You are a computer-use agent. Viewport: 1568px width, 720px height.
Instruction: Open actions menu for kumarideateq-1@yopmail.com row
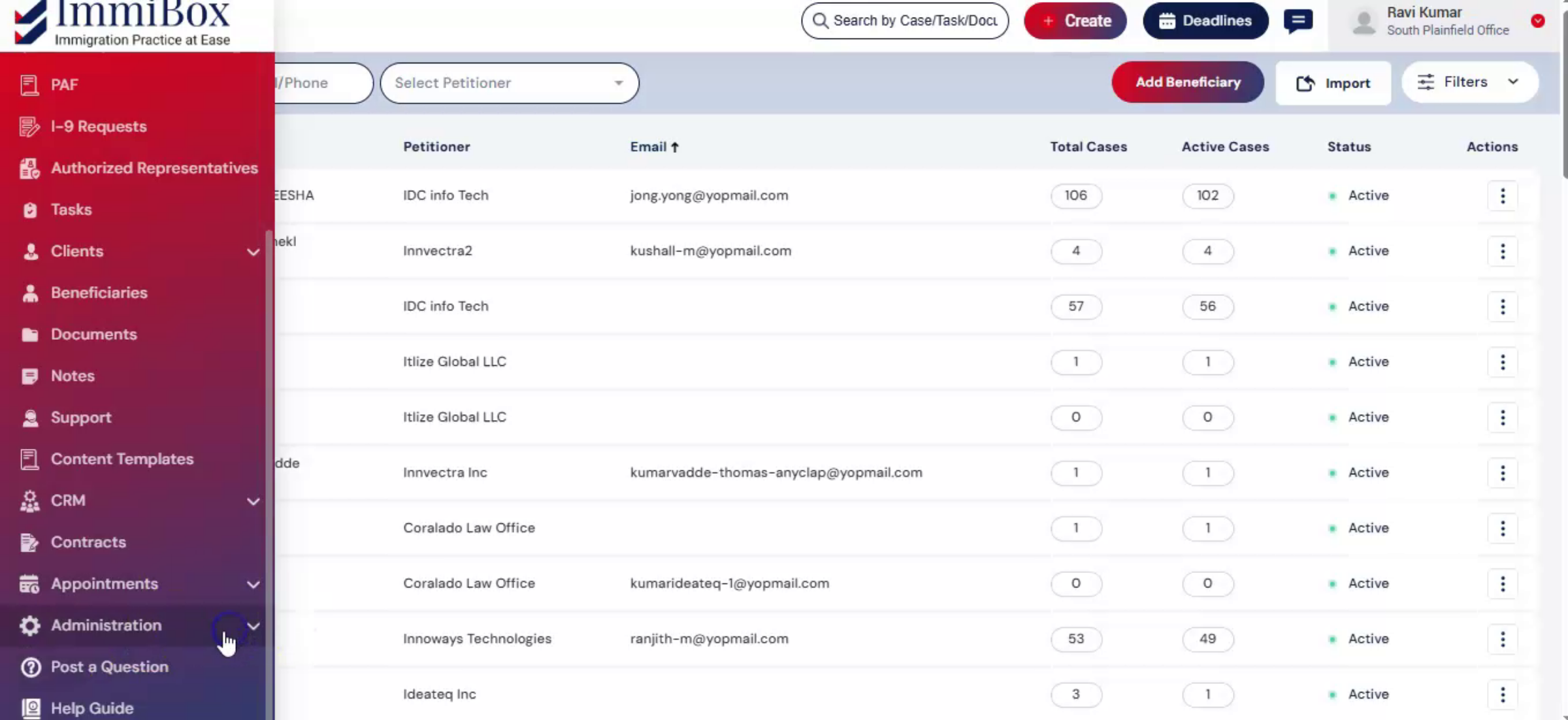tap(1503, 583)
